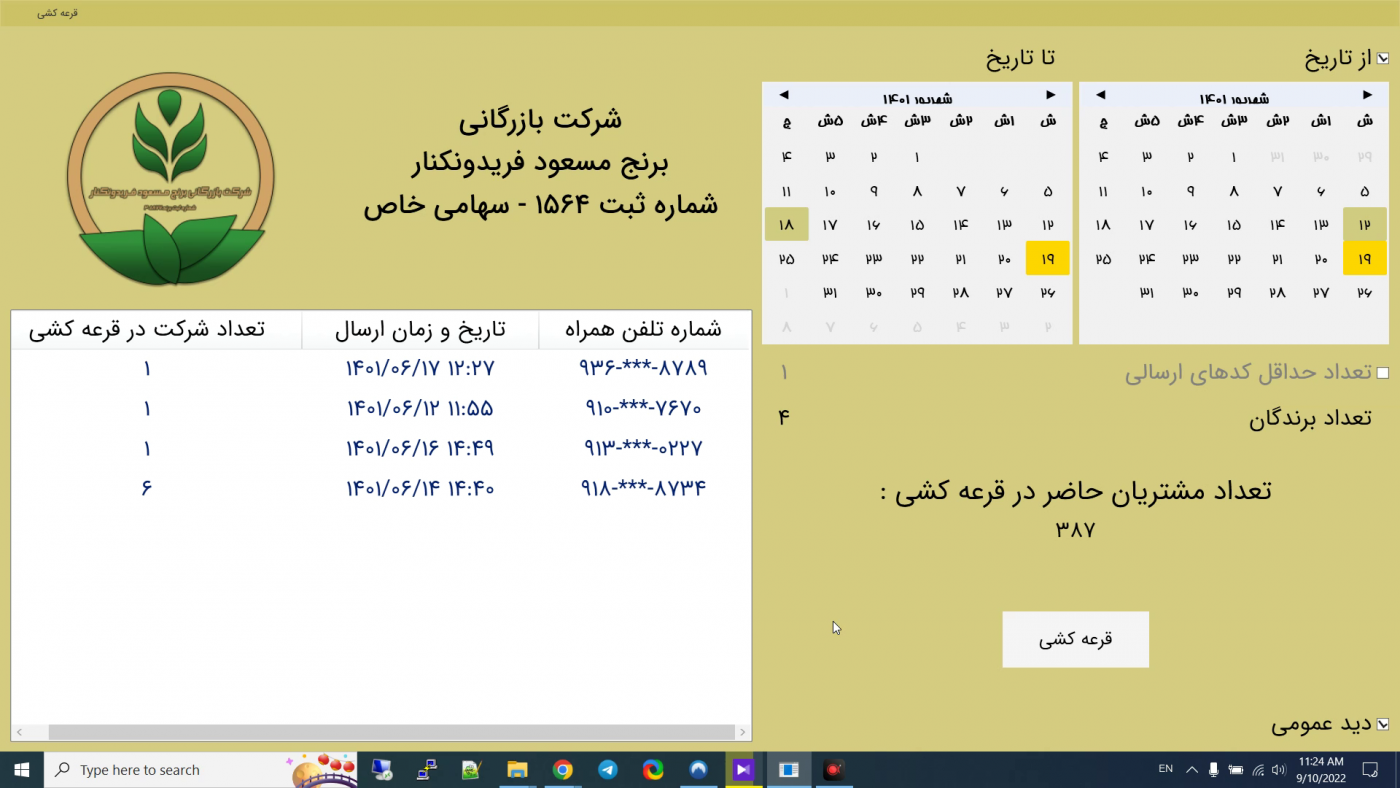
Task: Select highlighted day ۱۹ in 'تا تاریخ' calendar
Action: click(1048, 259)
